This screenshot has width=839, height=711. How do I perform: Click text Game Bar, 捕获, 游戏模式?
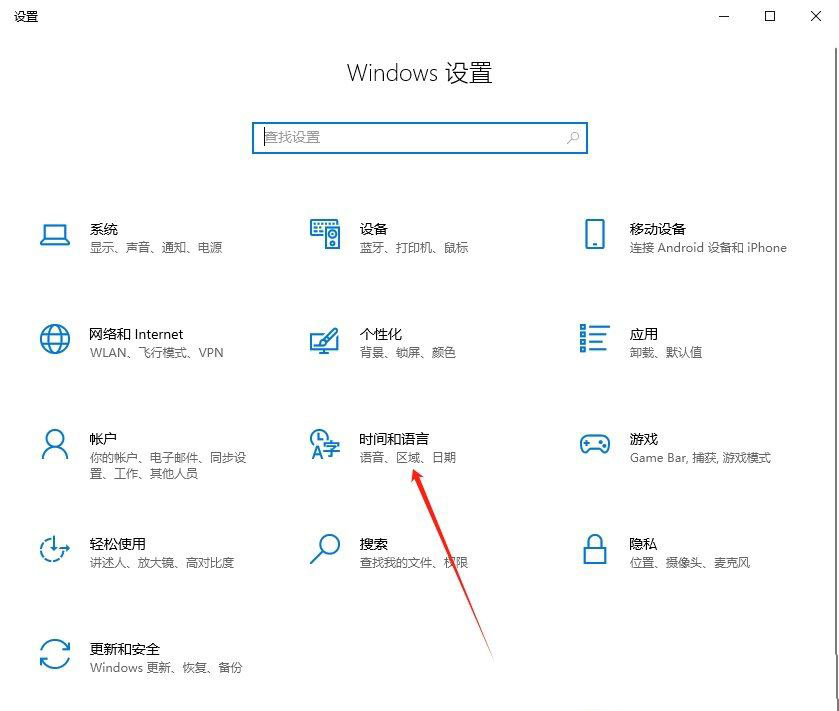coord(700,457)
